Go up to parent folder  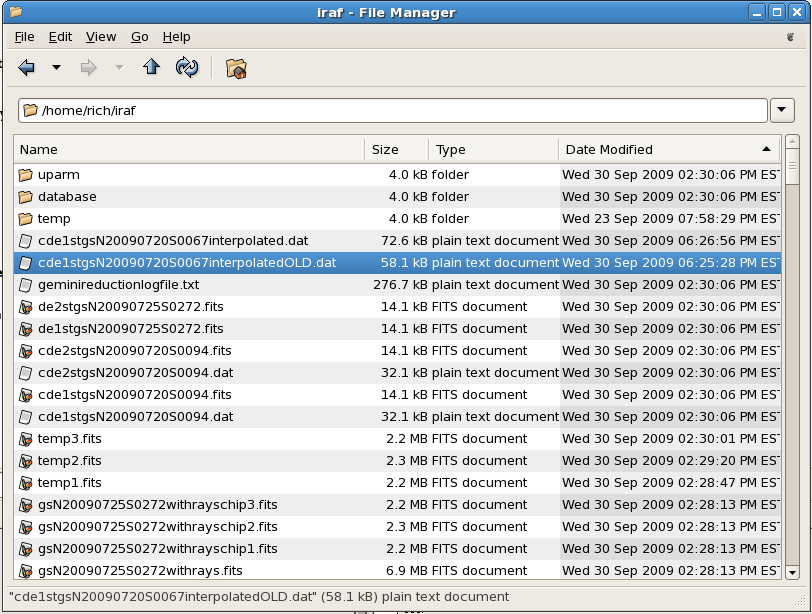[151, 68]
